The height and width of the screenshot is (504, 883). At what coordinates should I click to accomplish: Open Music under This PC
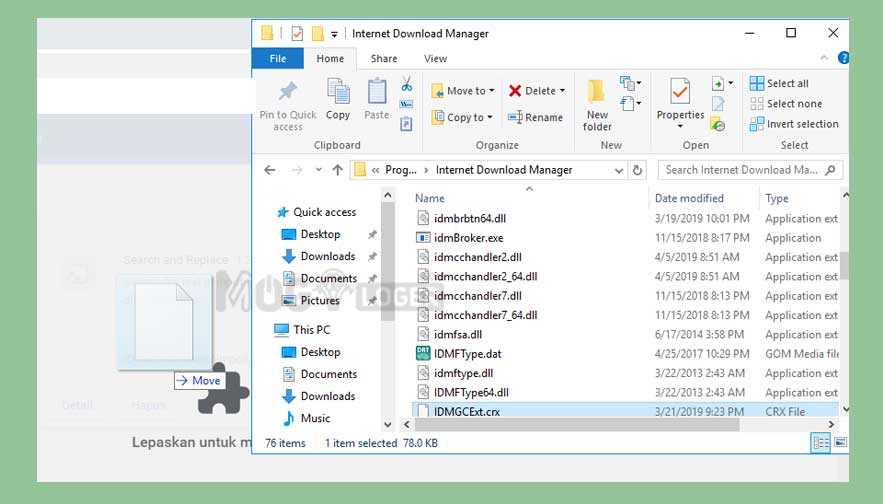point(315,418)
